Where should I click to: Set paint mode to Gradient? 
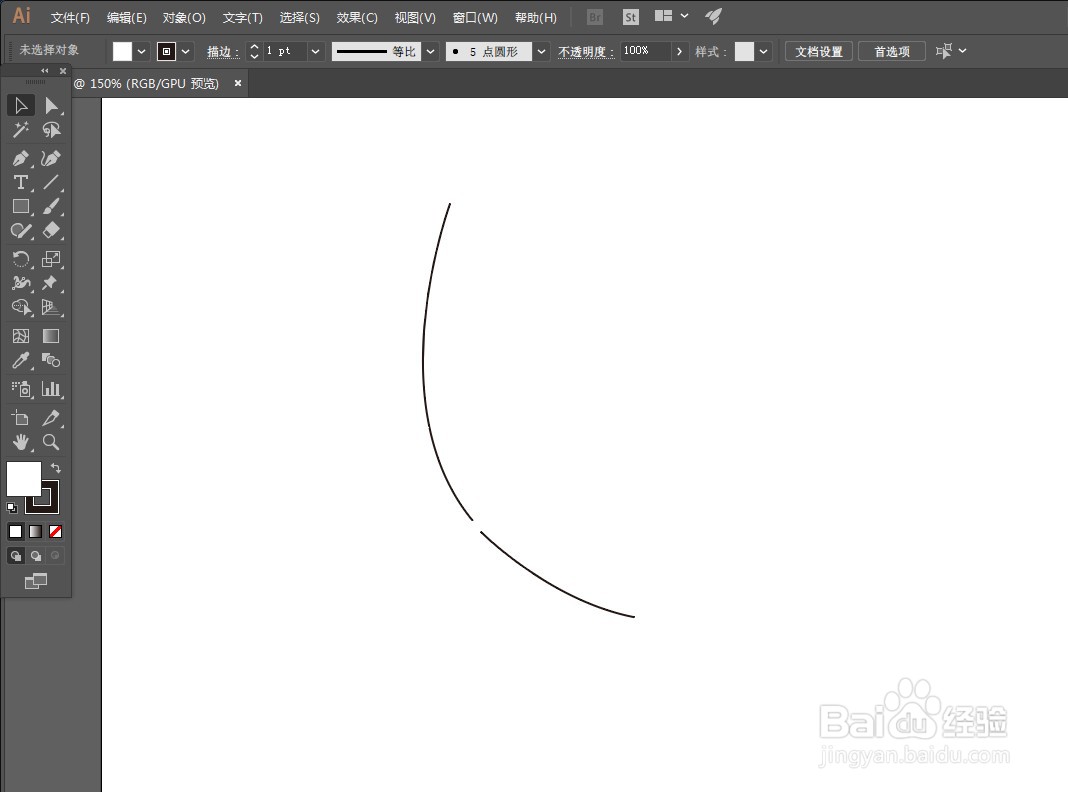pos(35,531)
